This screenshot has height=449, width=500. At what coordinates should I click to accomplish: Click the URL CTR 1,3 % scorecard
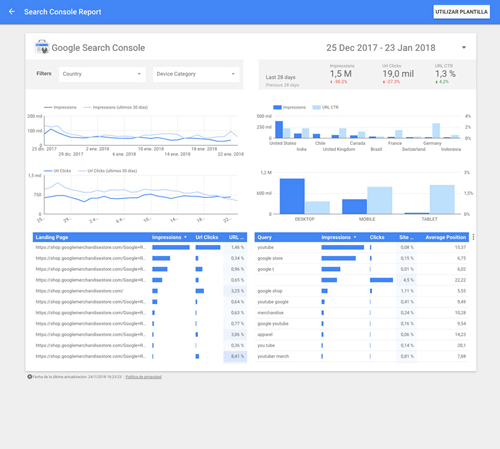pos(445,74)
